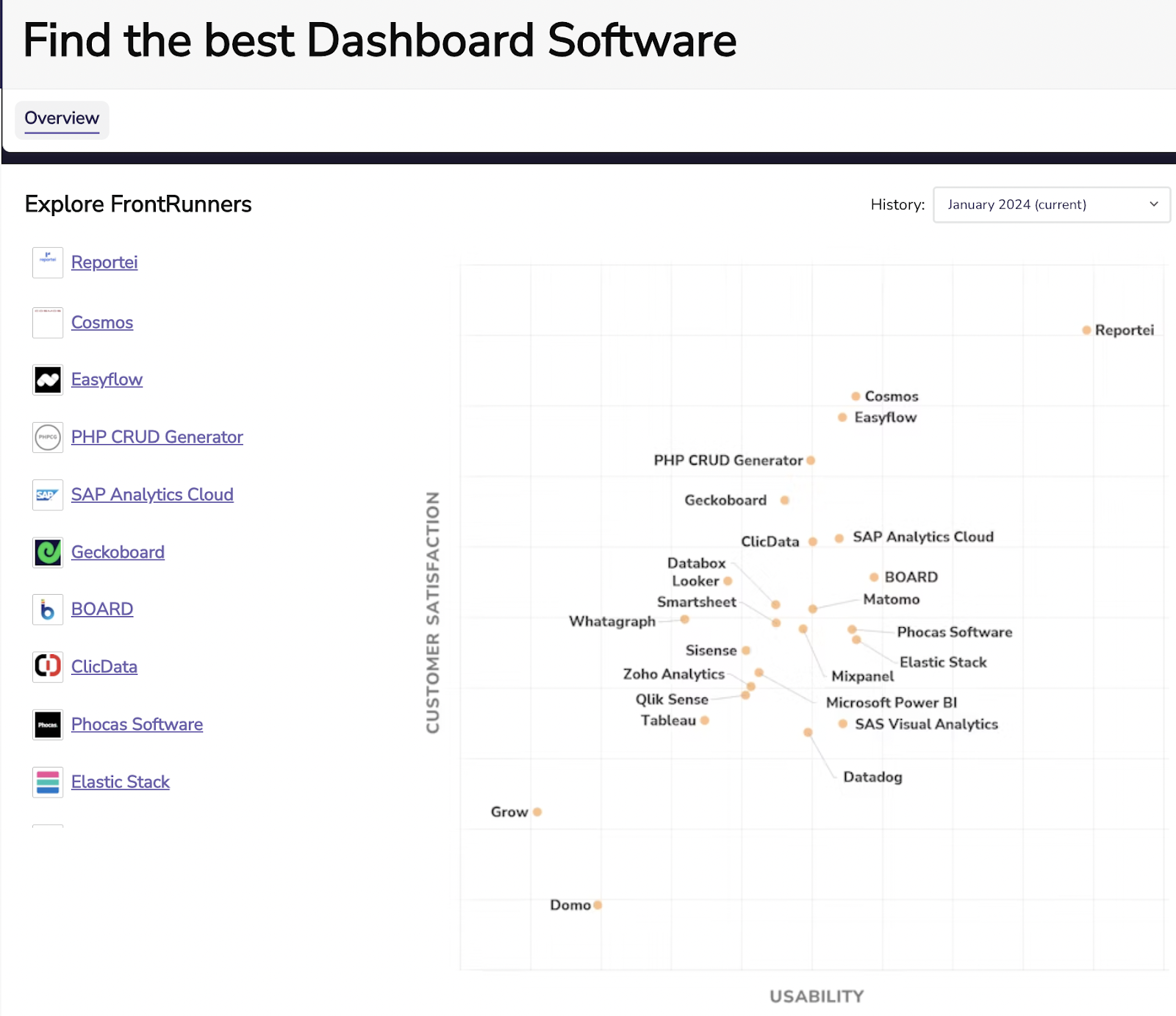Click the Datadog chart label
Screen dimensions: 1176x1016
pos(872,777)
